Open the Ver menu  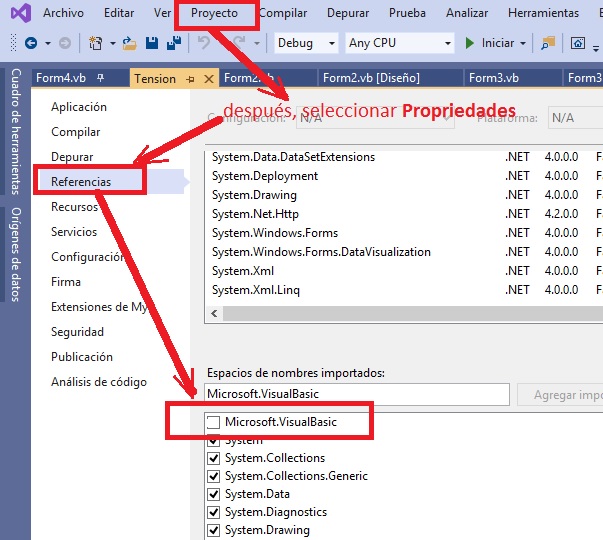point(162,13)
